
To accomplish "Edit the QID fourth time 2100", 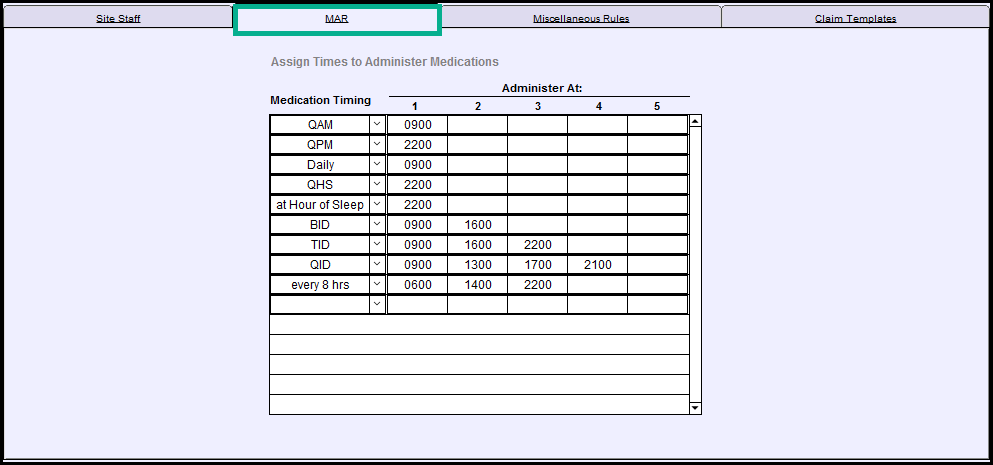I will tap(597, 265).
